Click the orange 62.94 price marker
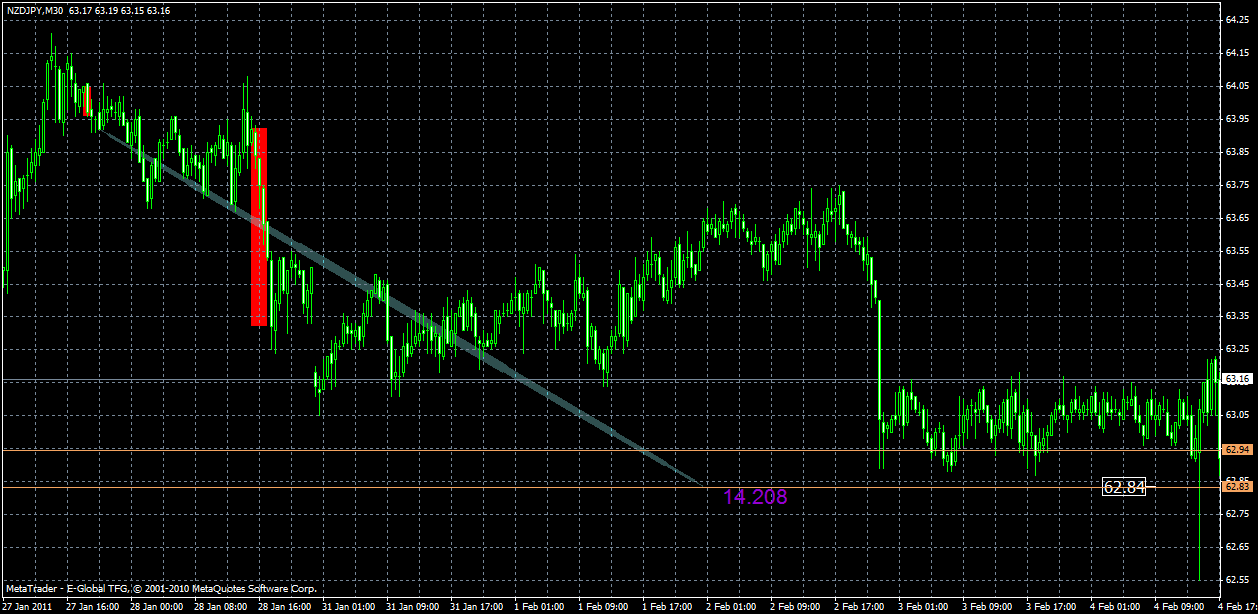Image resolution: width=1258 pixels, height=614 pixels. 1236,450
